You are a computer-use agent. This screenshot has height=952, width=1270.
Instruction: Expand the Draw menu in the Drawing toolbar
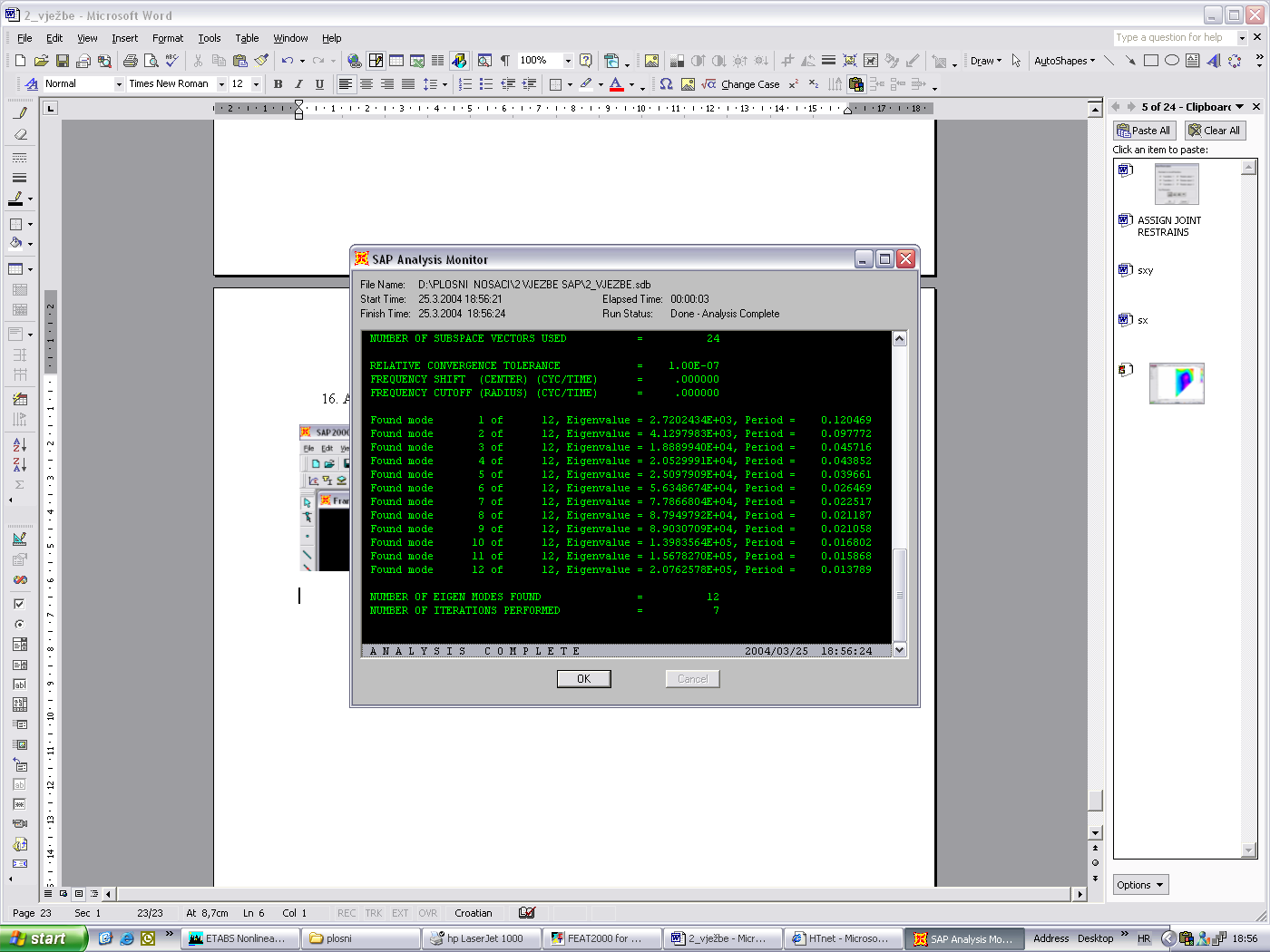986,61
